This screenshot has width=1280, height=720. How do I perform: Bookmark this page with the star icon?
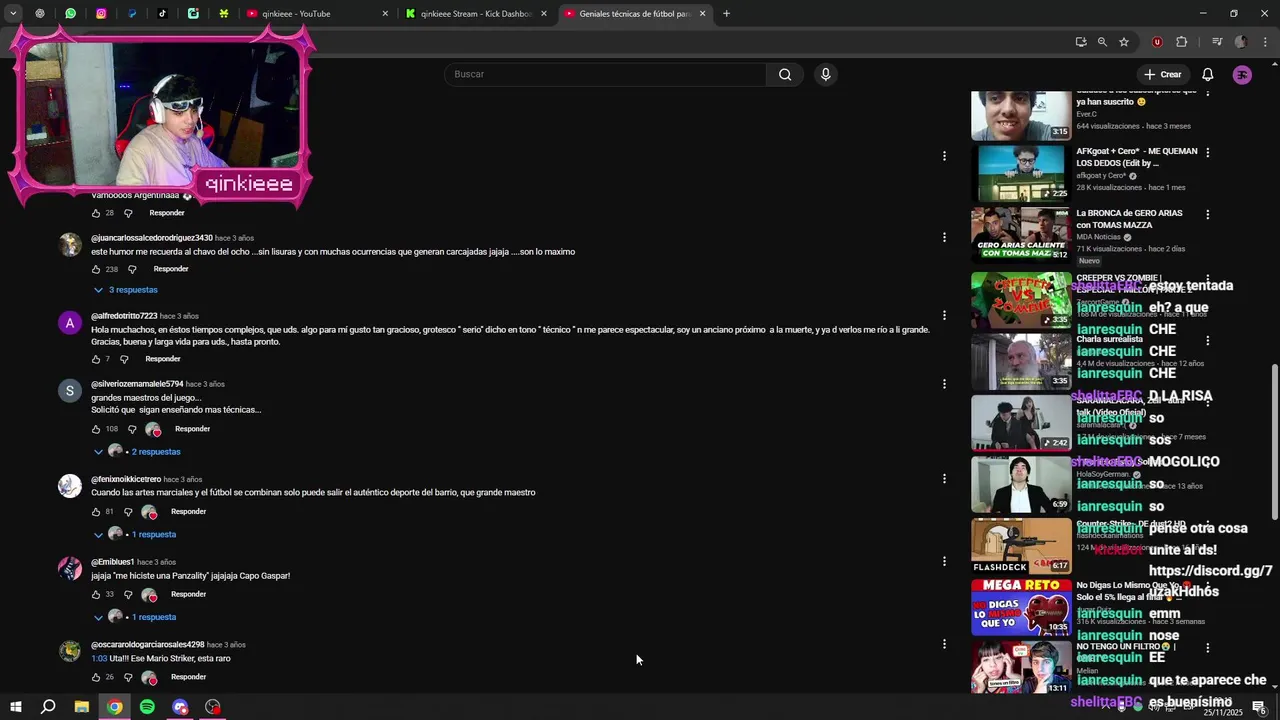tap(1124, 42)
